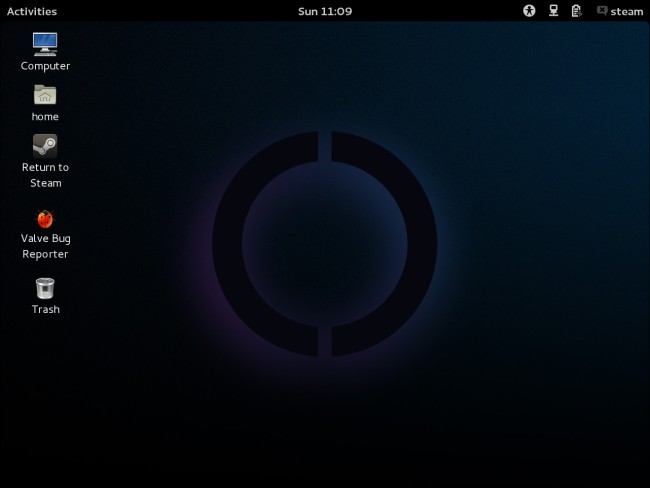650x488 pixels.
Task: Open the accessibility menu icon
Action: [529, 11]
